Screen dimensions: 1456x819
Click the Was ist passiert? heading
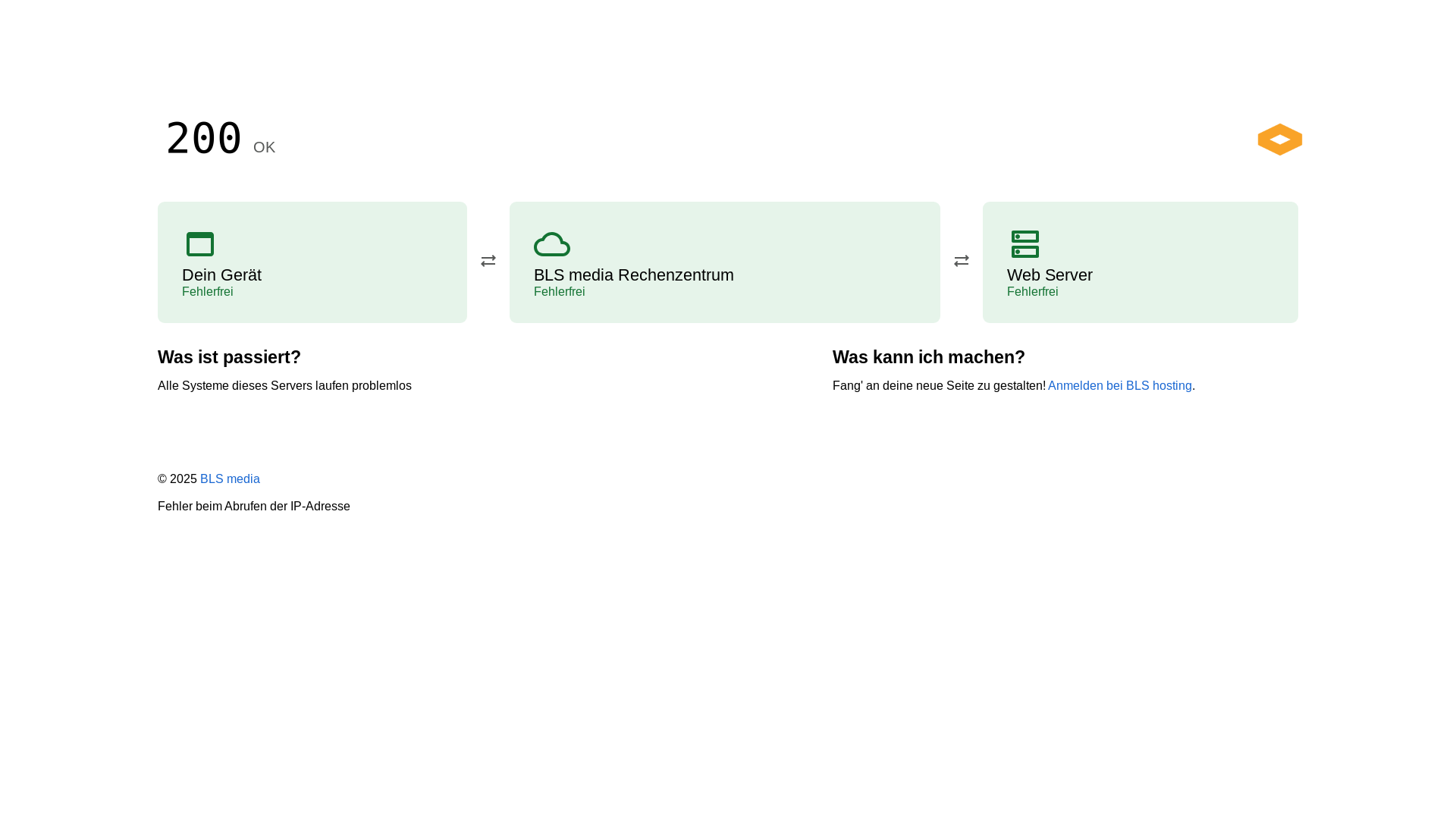click(229, 357)
